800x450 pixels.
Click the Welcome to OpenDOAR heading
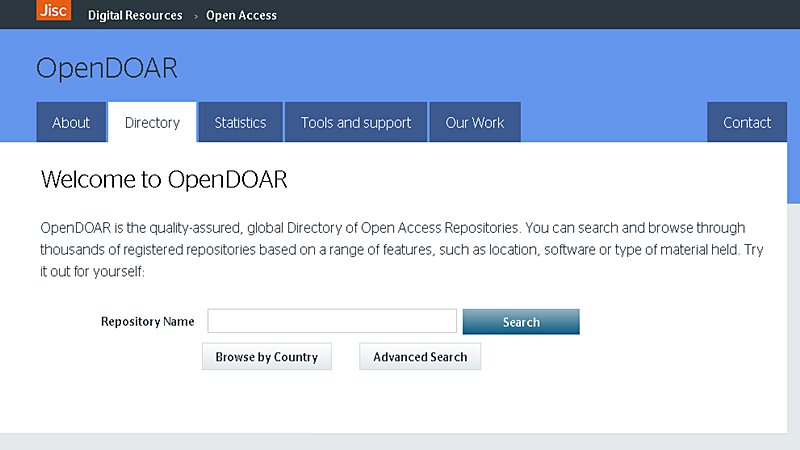coord(164,180)
